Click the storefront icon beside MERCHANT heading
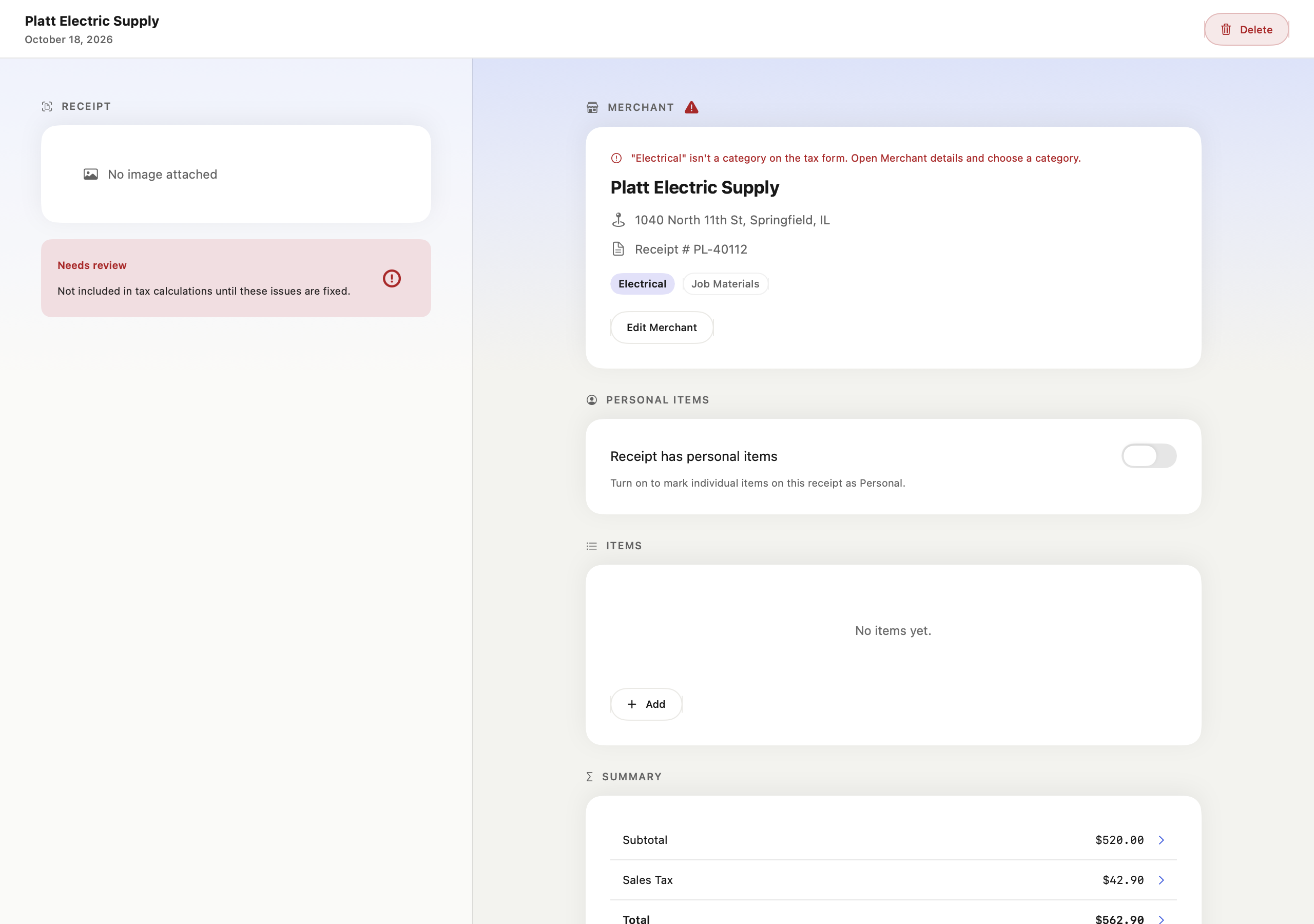 point(592,107)
